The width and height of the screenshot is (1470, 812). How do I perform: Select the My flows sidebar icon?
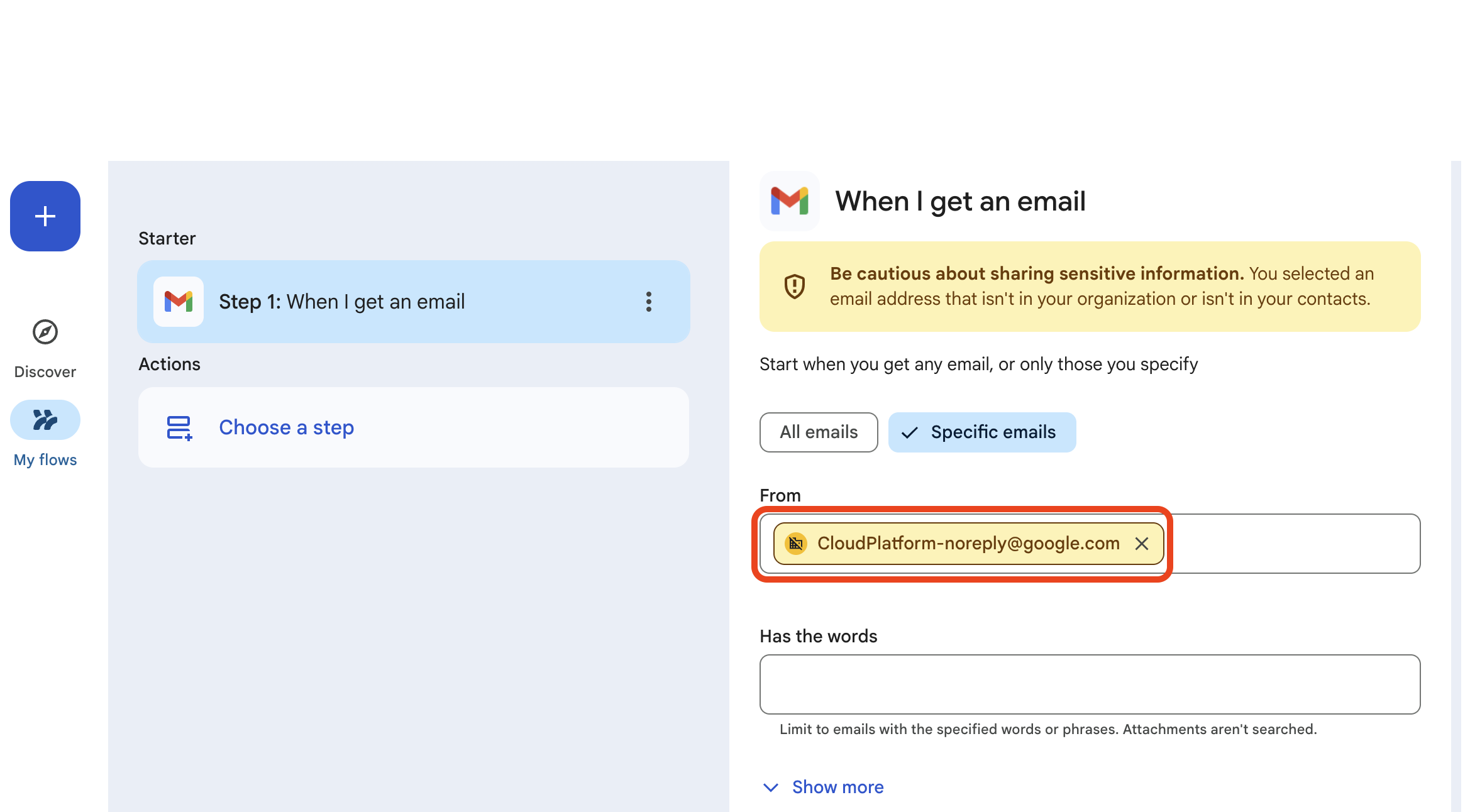[x=45, y=419]
